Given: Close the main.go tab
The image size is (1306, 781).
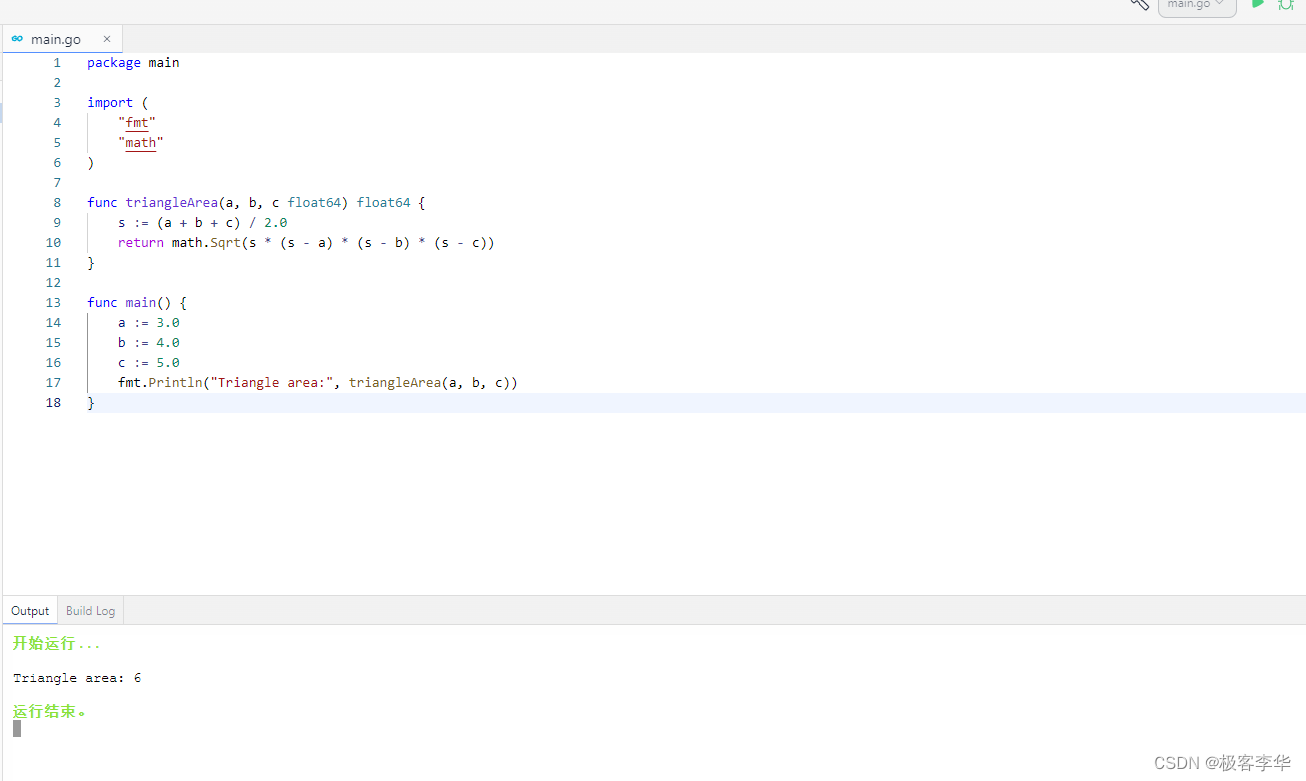Looking at the screenshot, I should (107, 39).
